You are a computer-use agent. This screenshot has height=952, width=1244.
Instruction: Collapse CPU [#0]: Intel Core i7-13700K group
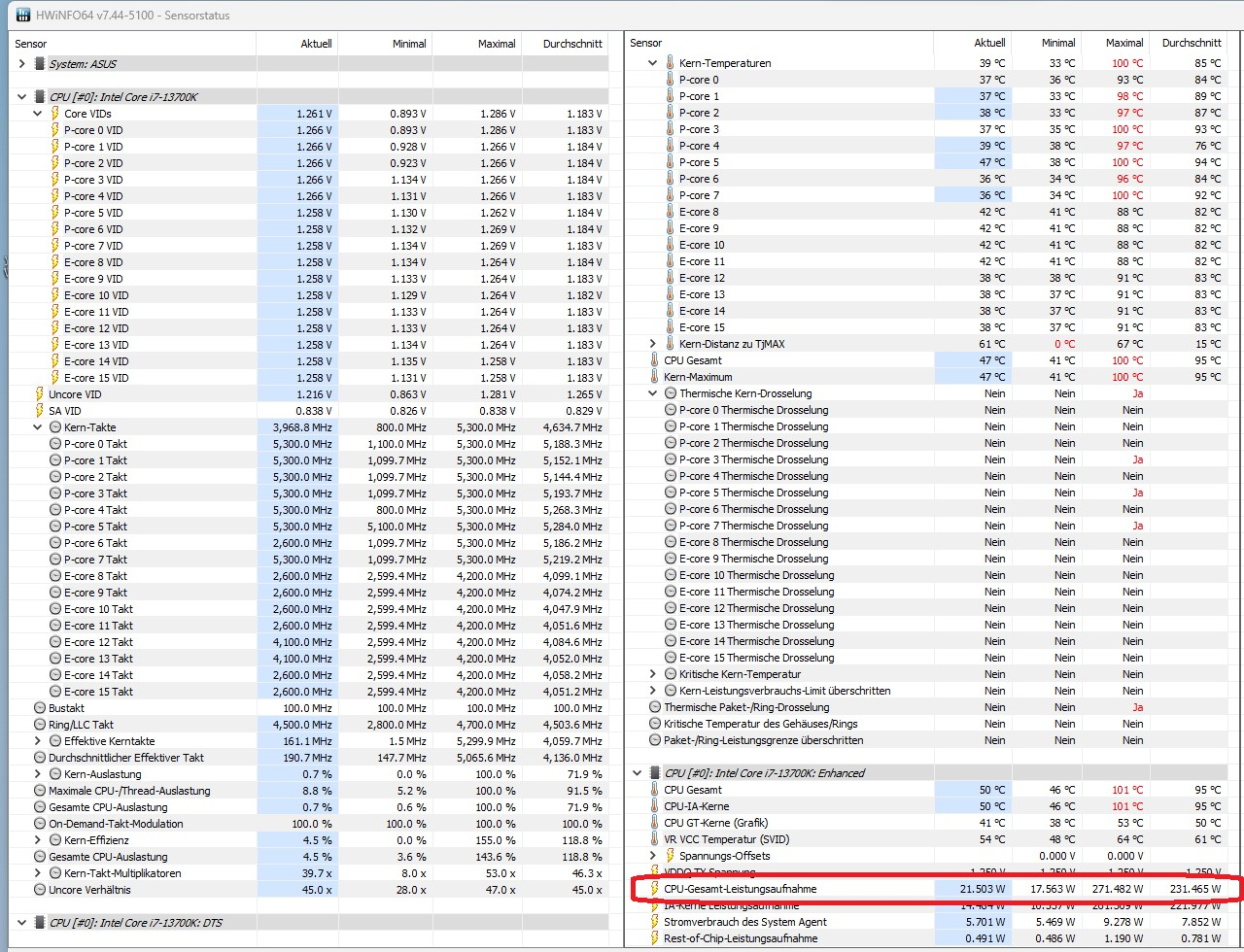click(22, 97)
